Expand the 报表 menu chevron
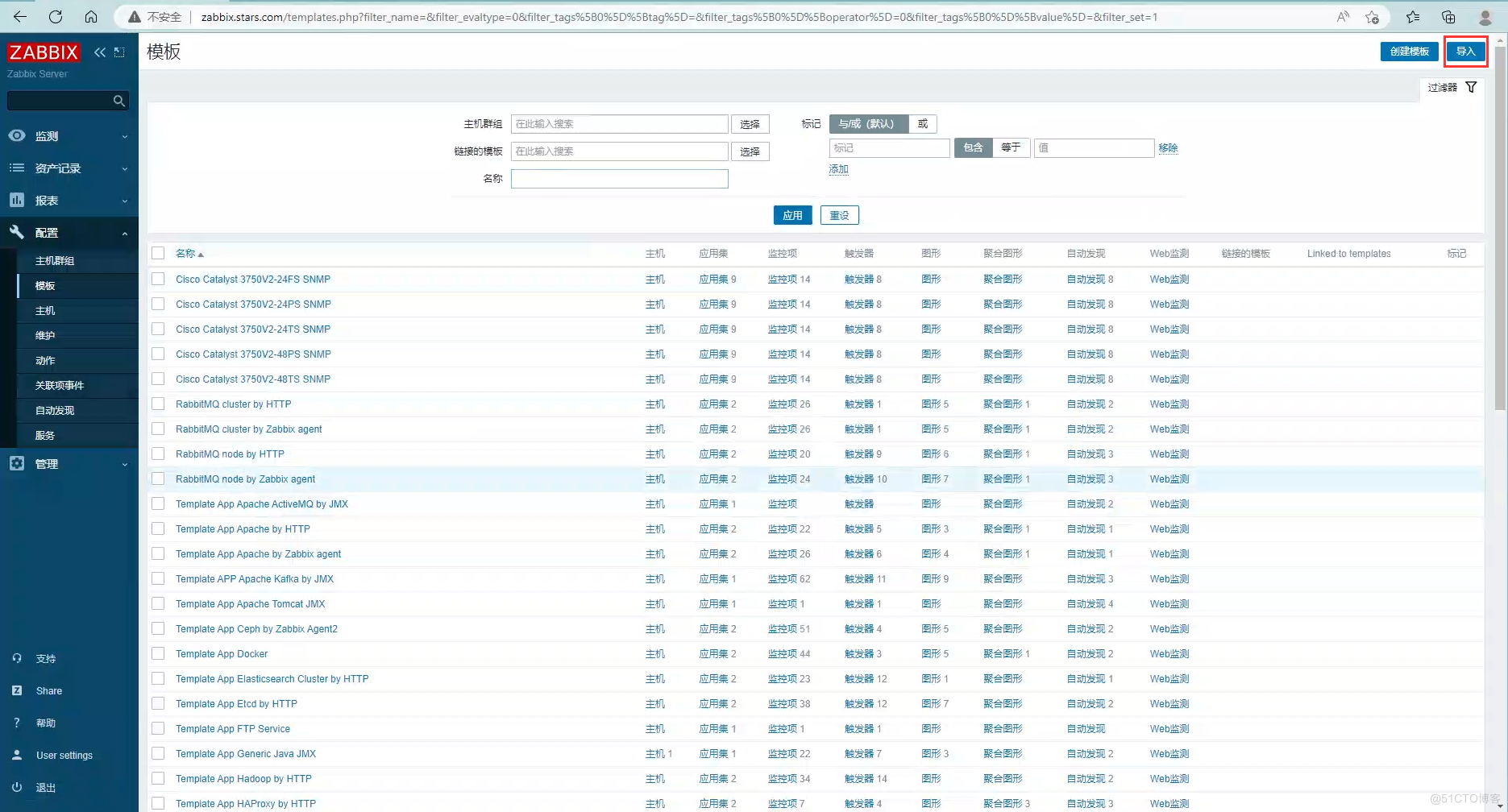This screenshot has height=812, width=1508. [125, 201]
